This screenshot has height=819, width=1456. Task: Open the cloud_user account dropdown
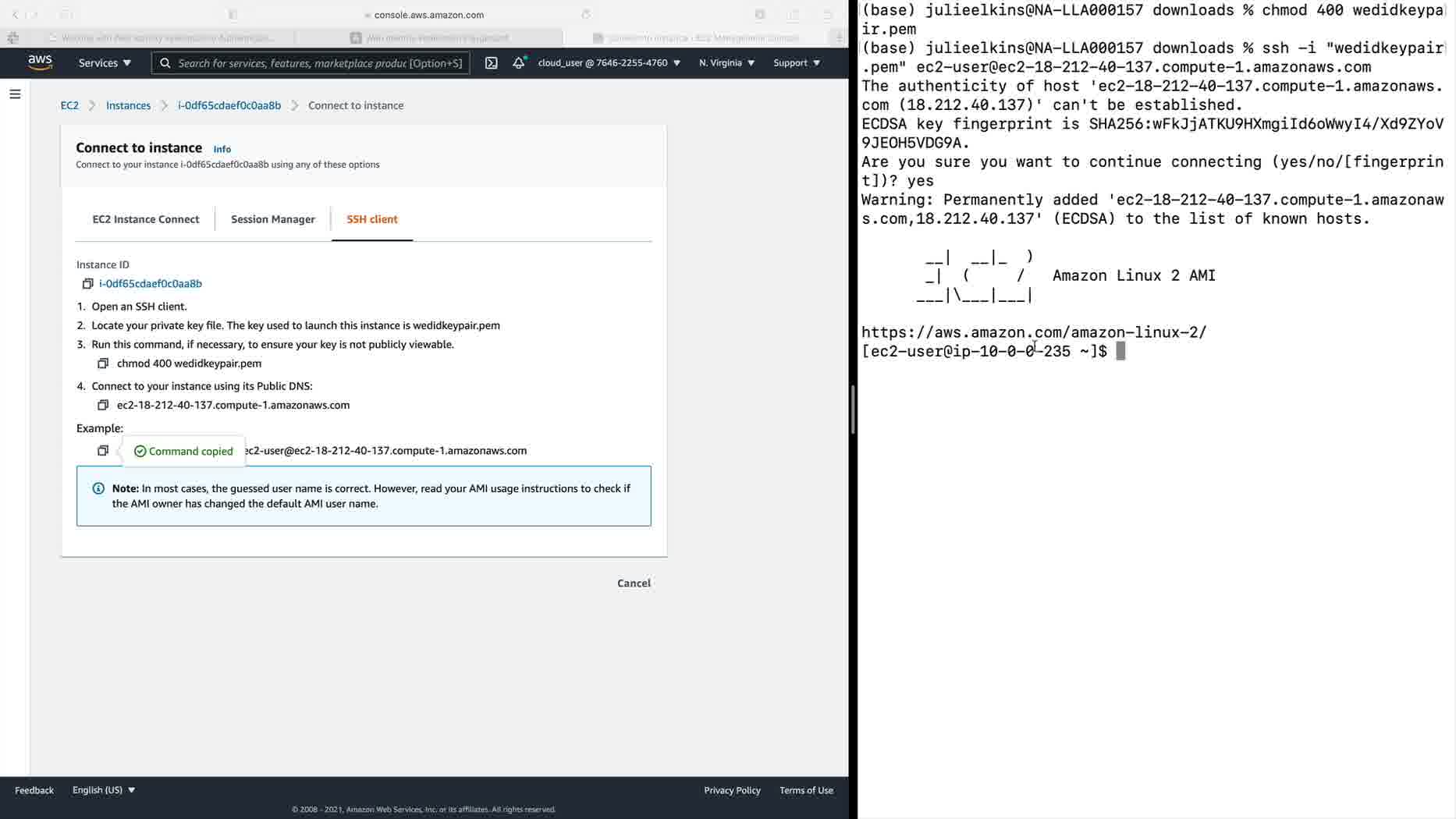pyautogui.click(x=609, y=63)
